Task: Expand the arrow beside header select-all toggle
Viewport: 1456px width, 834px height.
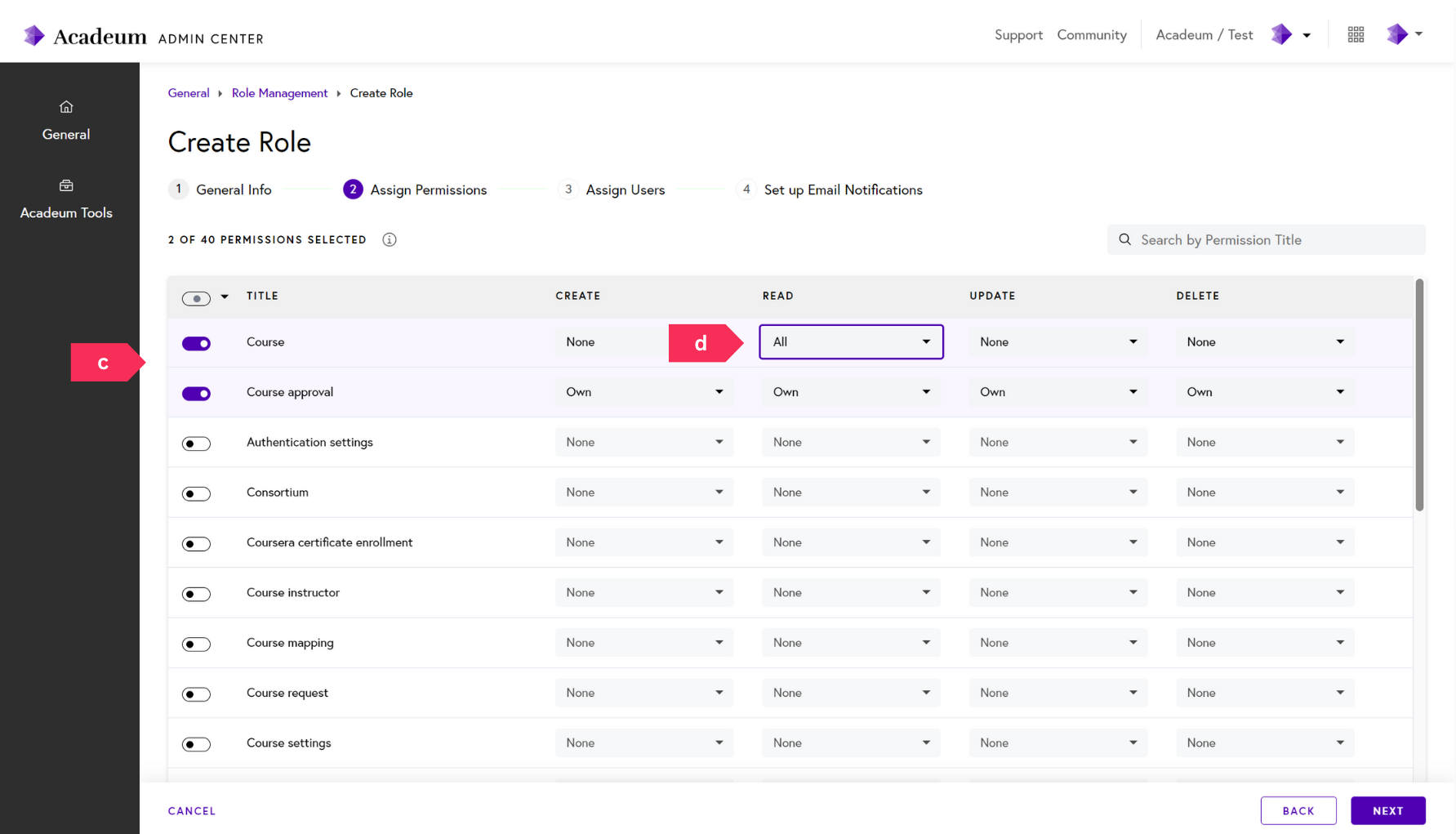Action: pyautogui.click(x=225, y=297)
